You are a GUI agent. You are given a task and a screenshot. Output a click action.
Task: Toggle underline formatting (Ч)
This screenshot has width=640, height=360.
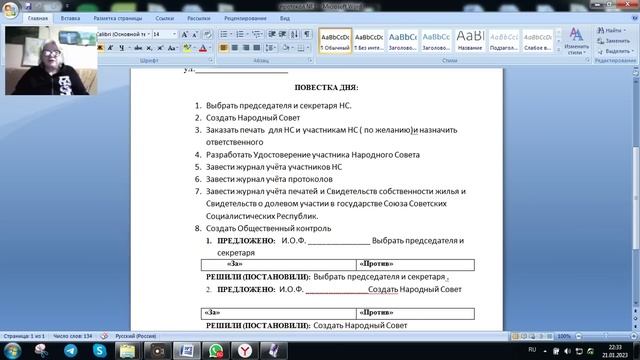tap(122, 48)
